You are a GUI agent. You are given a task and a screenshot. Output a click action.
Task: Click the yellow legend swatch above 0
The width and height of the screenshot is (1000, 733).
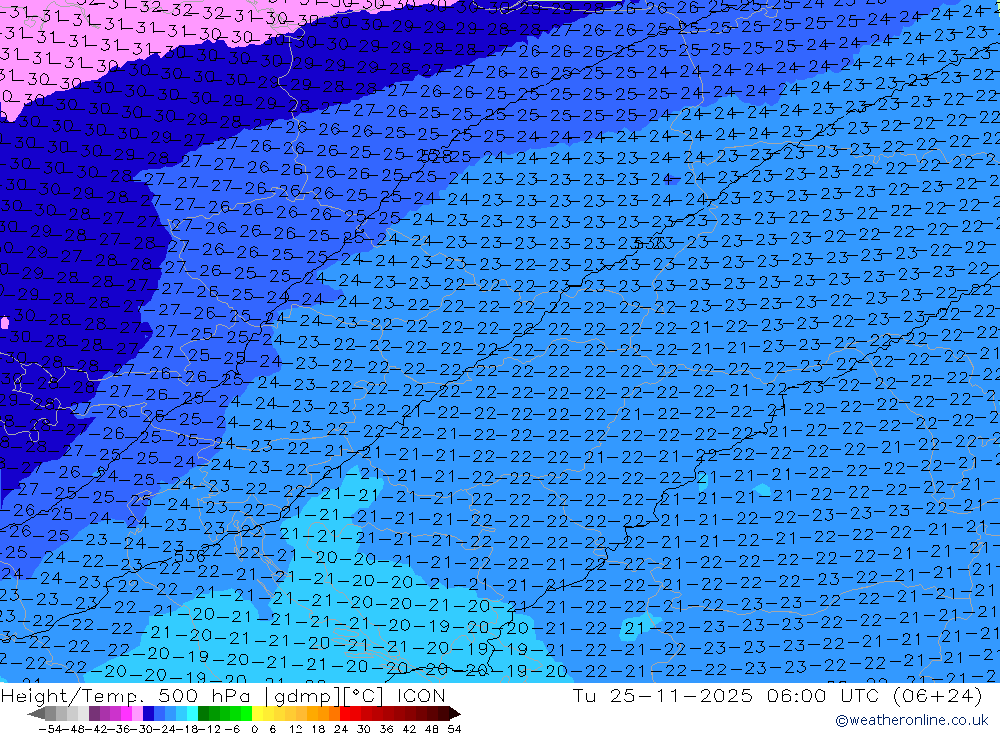(x=258, y=714)
